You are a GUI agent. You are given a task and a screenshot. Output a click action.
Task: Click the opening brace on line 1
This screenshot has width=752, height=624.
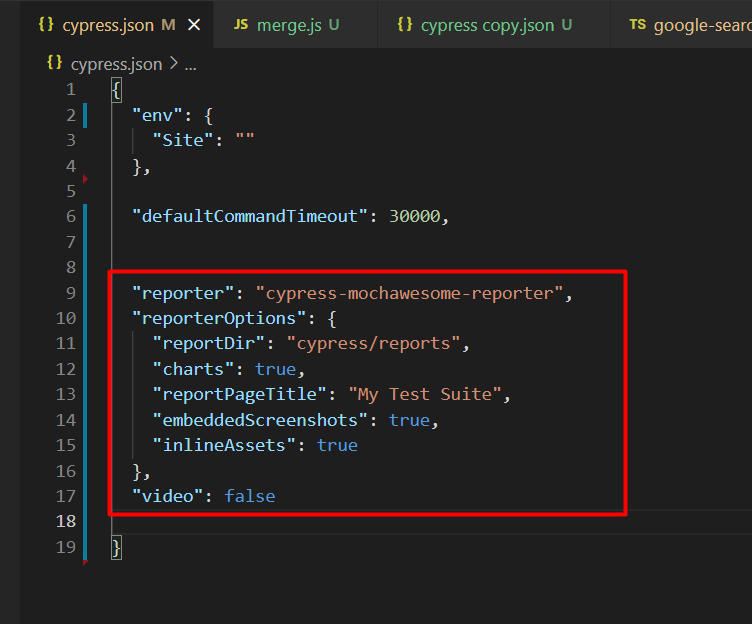tap(117, 90)
